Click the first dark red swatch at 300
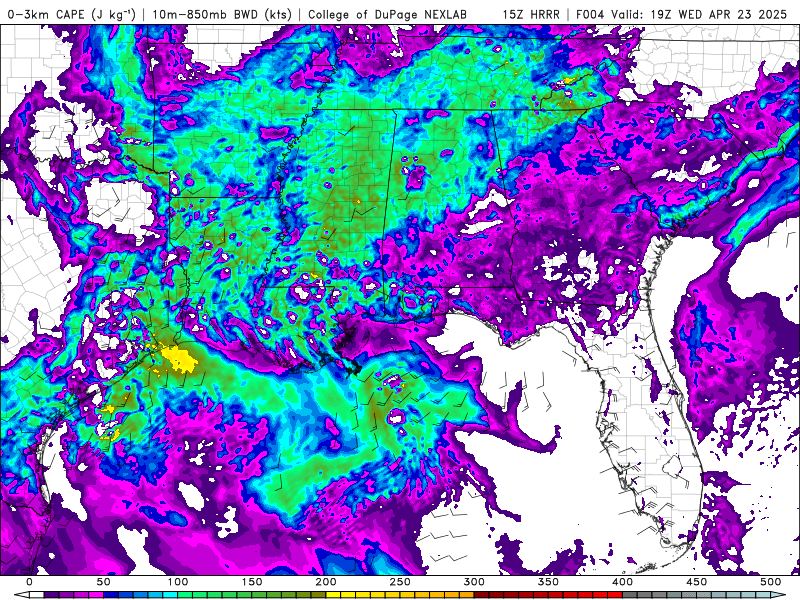The height and width of the screenshot is (600, 800). click(x=482, y=595)
